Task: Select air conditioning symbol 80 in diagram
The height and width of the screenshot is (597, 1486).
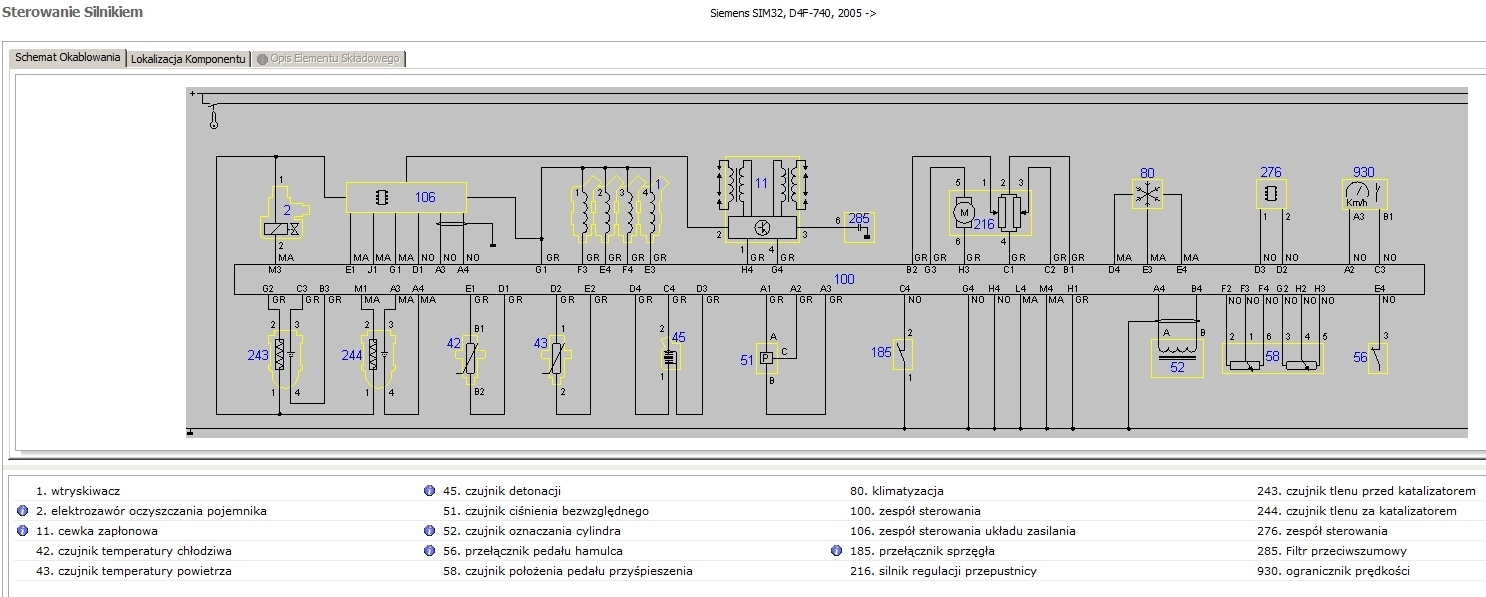Action: (x=1147, y=193)
